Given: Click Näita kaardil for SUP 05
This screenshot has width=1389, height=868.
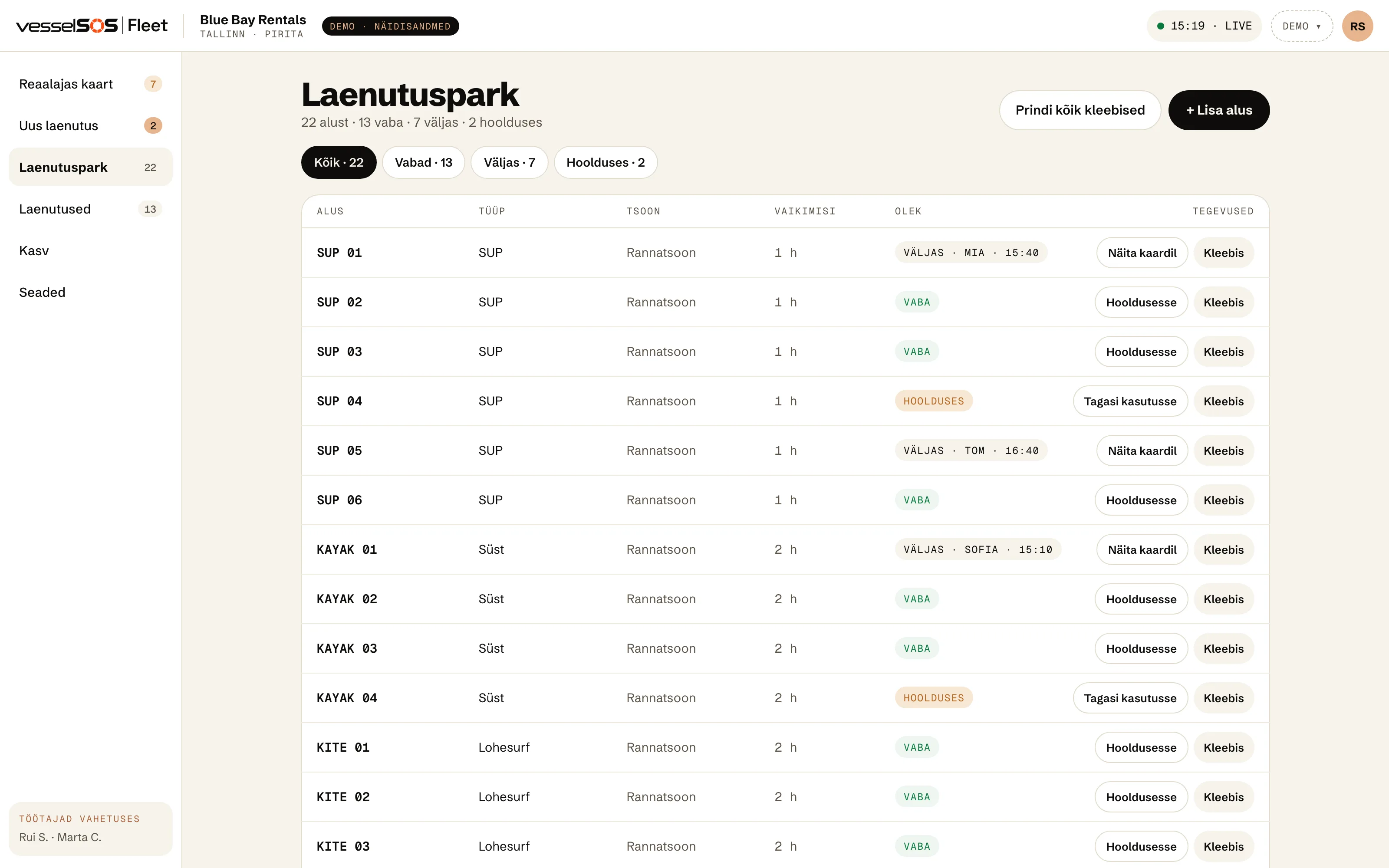Looking at the screenshot, I should click(x=1142, y=450).
